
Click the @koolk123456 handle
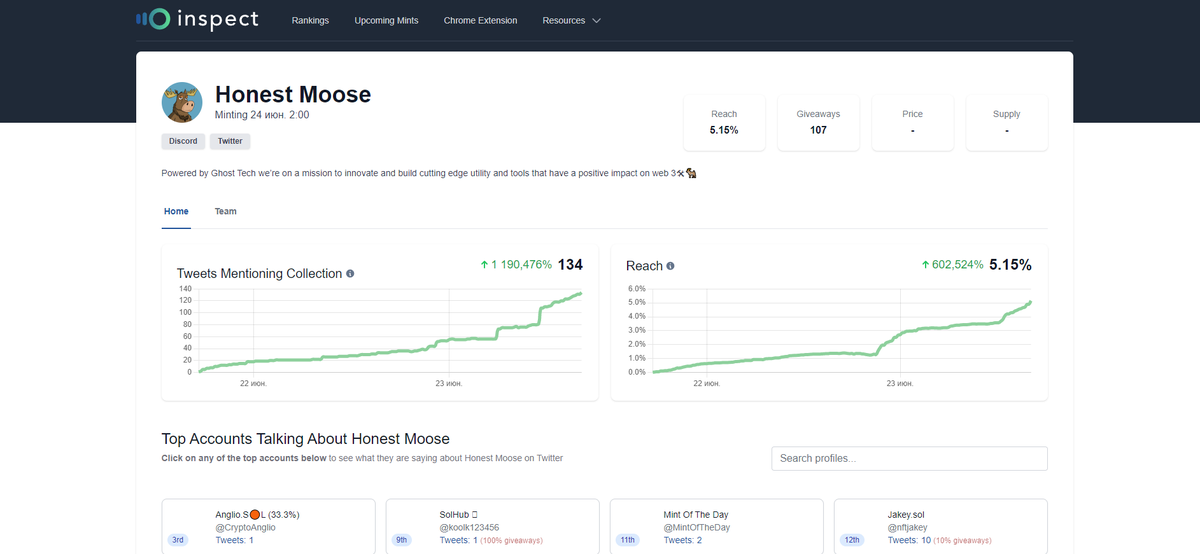point(469,527)
